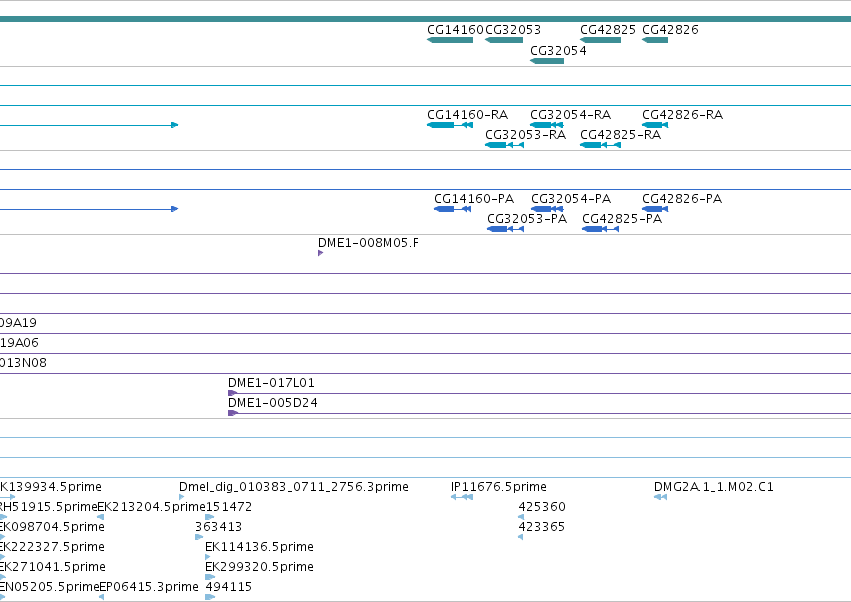This screenshot has width=851, height=602.
Task: Open the 425360 feature
Action: [x=521, y=517]
